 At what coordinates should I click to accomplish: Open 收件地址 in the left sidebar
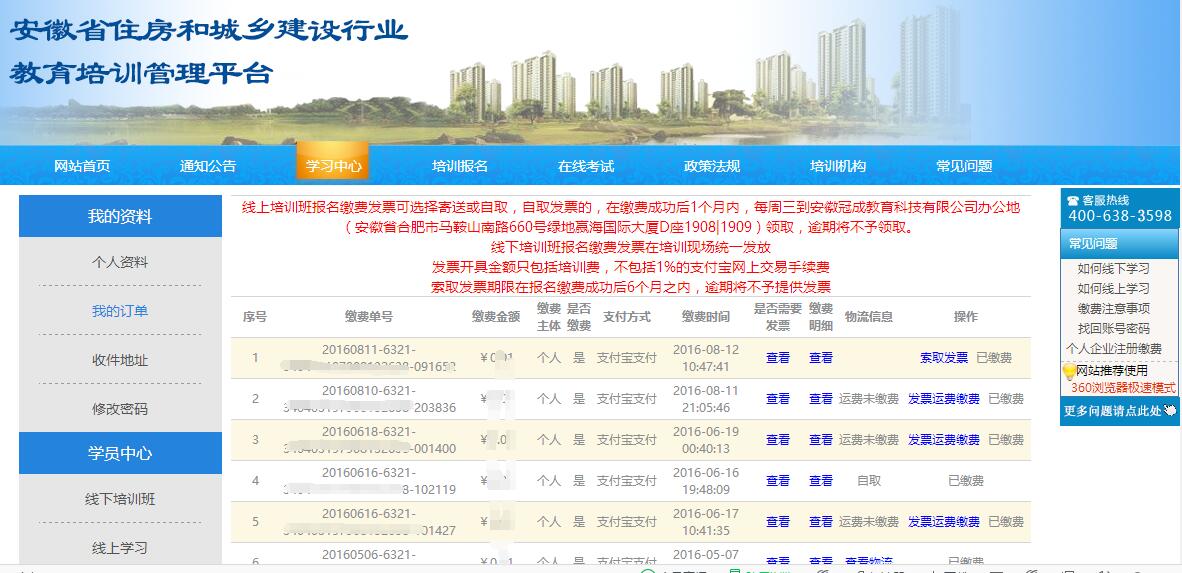(120, 360)
